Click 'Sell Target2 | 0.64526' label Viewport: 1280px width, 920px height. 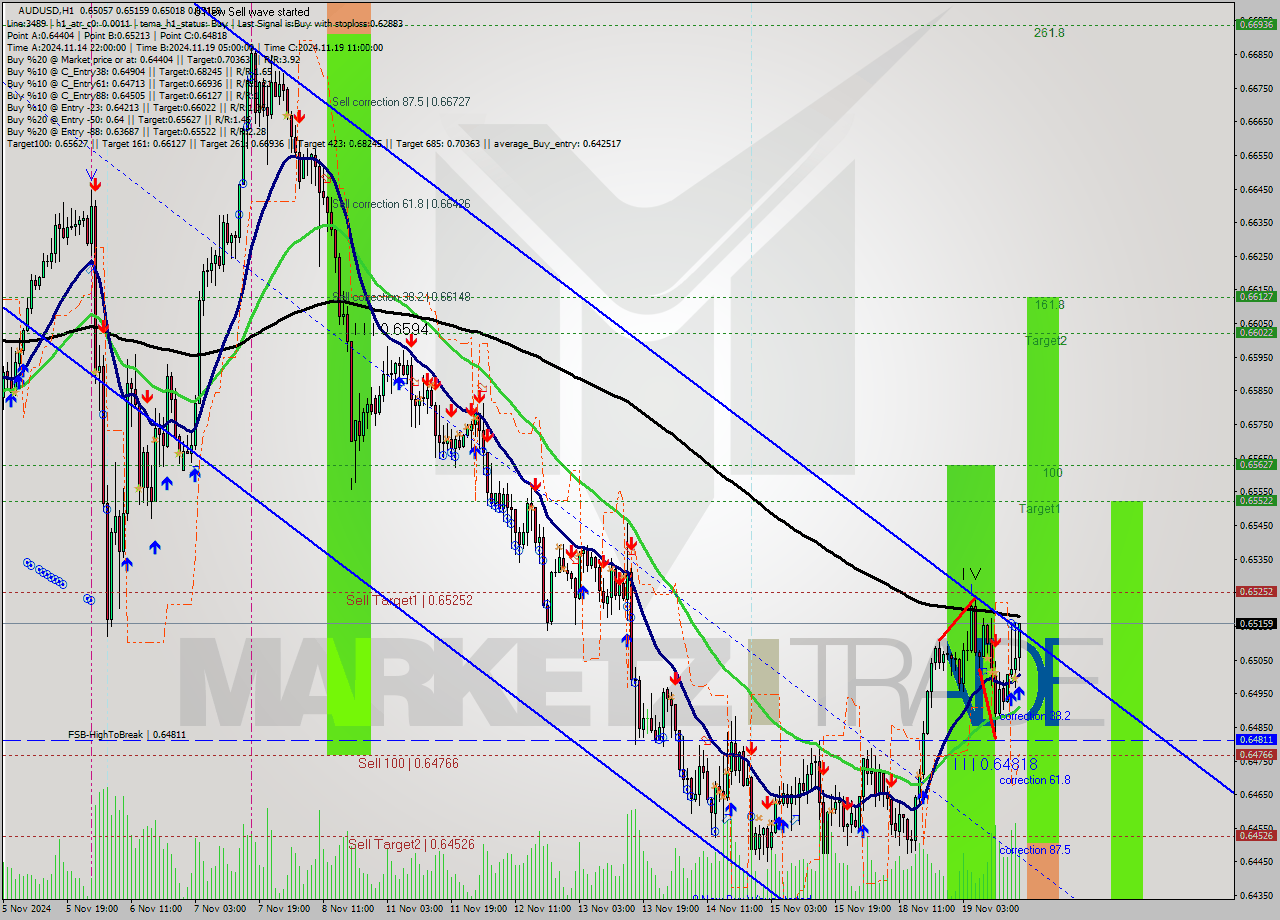pyautogui.click(x=411, y=844)
